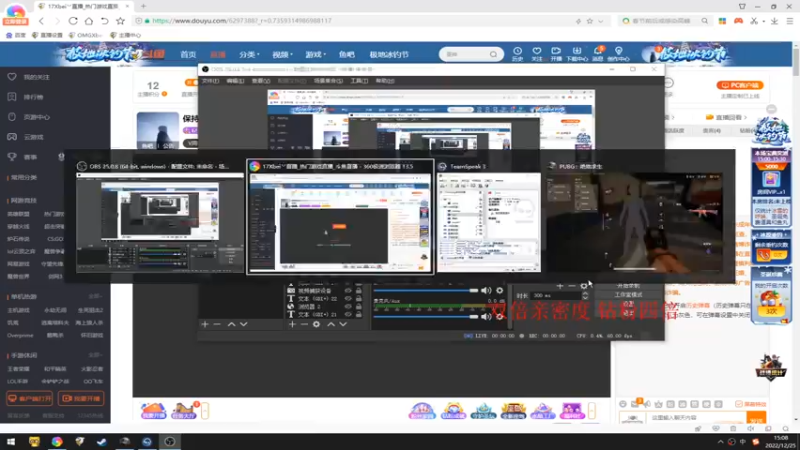Click the search magnifier in Douyu search box

(493, 54)
